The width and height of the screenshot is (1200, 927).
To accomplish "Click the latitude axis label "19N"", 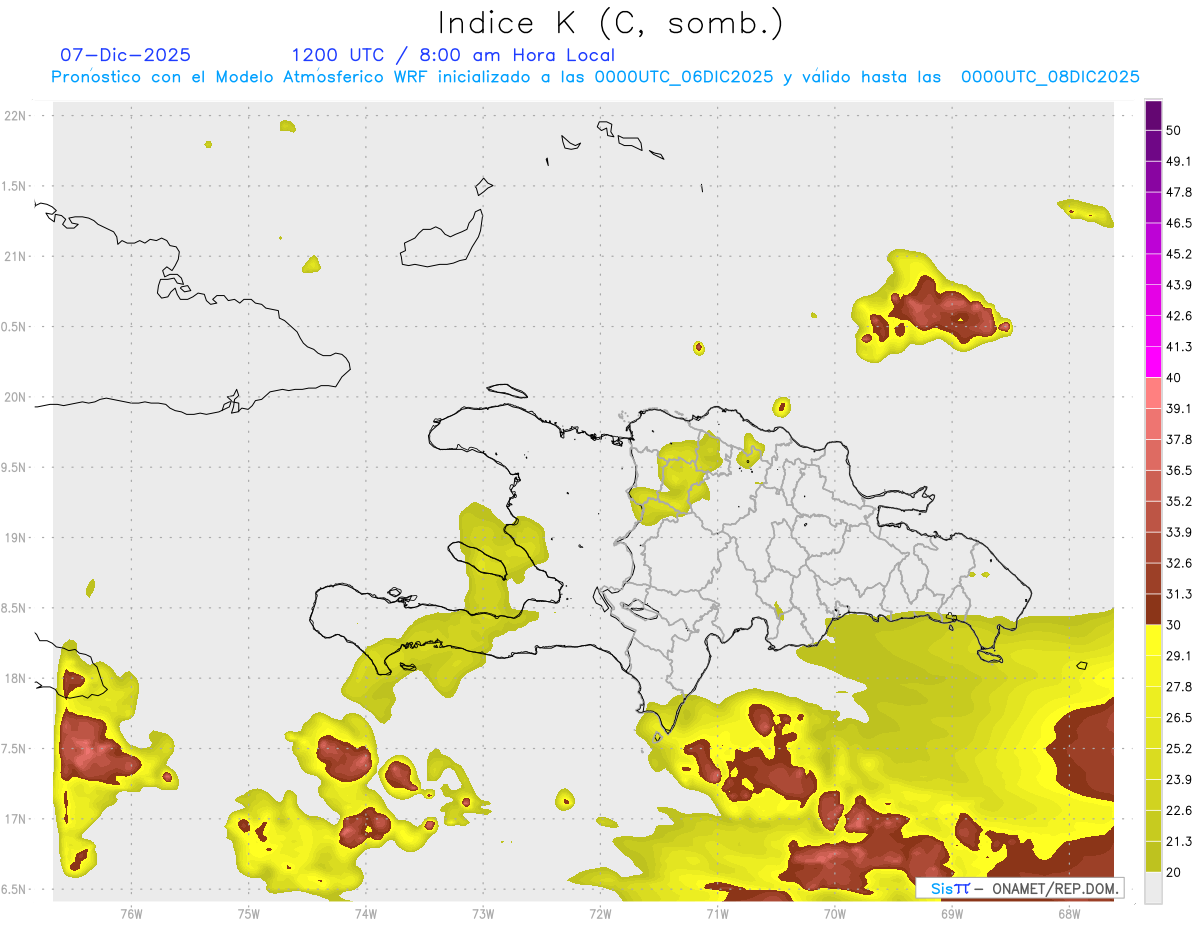I will (15, 538).
